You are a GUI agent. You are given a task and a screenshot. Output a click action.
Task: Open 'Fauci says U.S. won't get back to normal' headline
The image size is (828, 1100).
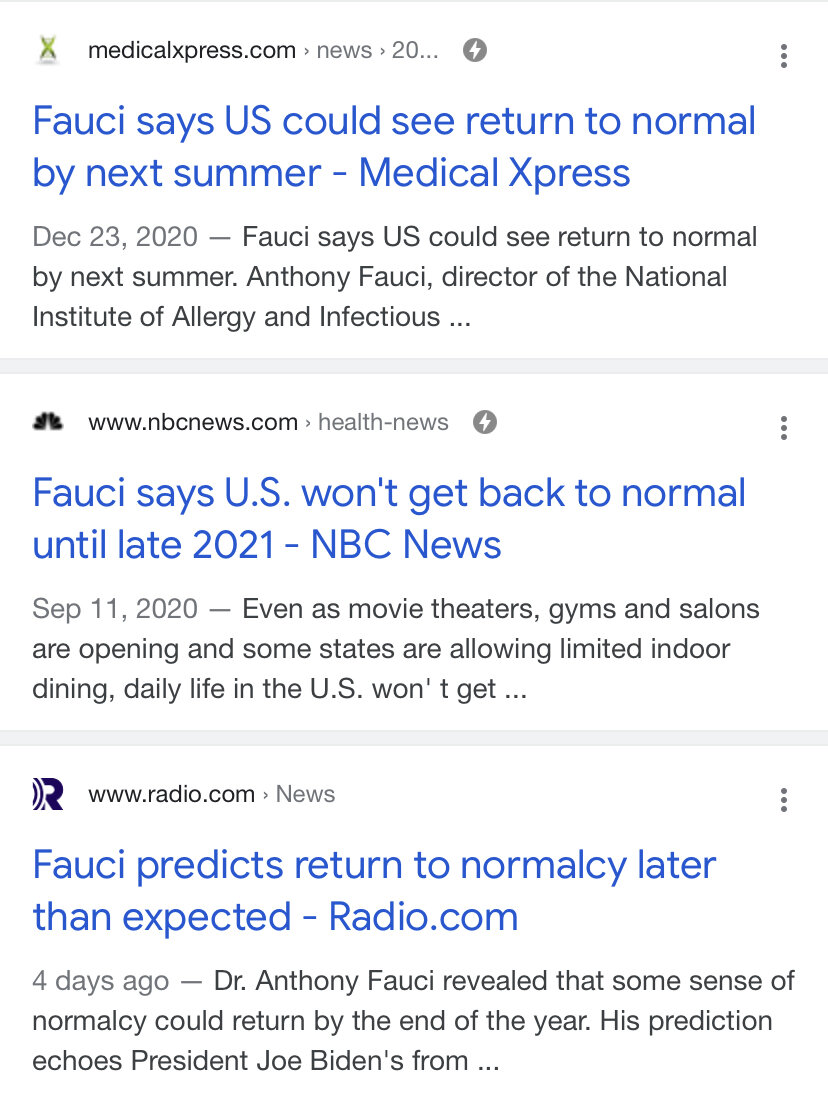coord(389,518)
